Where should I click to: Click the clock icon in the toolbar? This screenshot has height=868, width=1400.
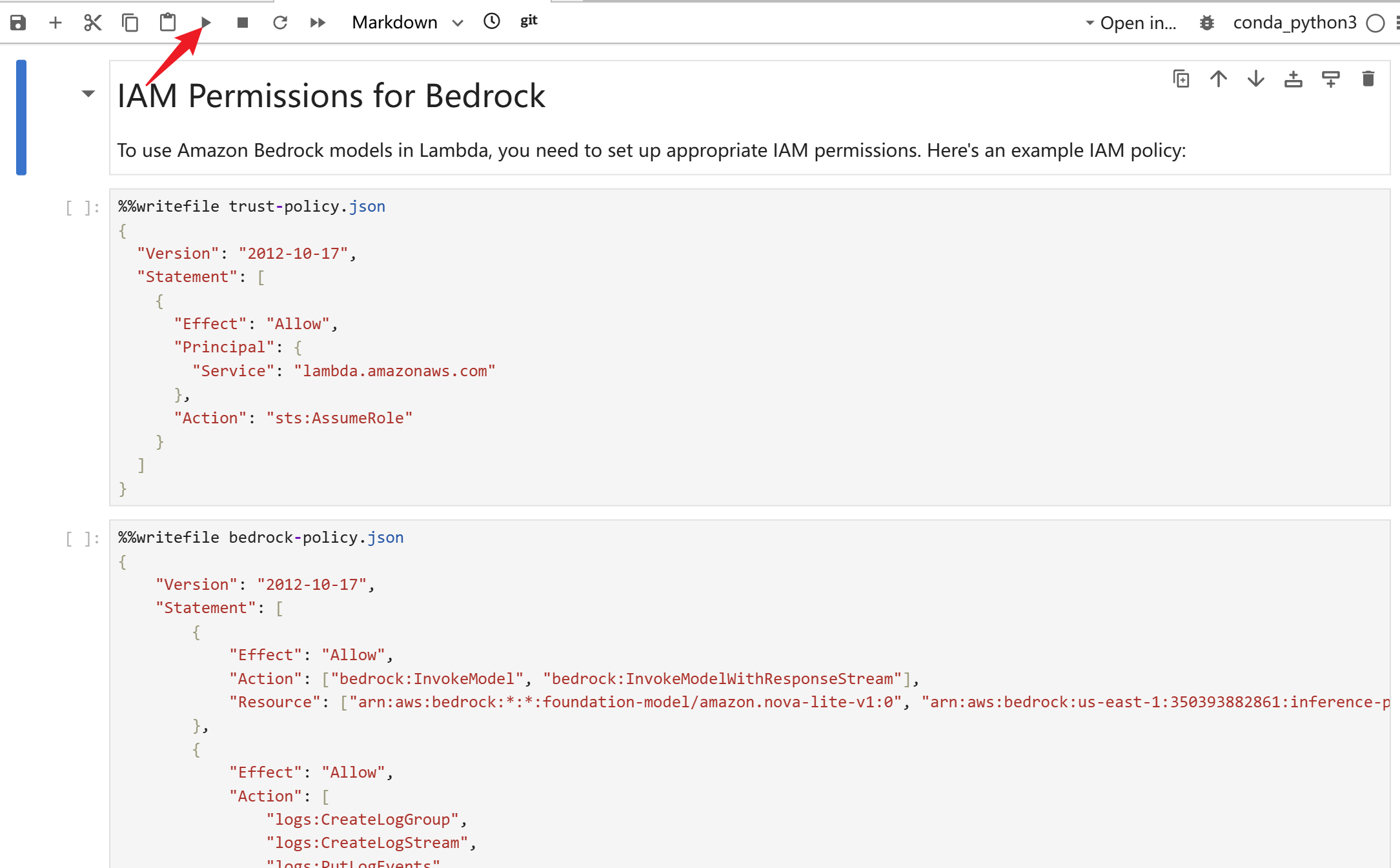[492, 21]
